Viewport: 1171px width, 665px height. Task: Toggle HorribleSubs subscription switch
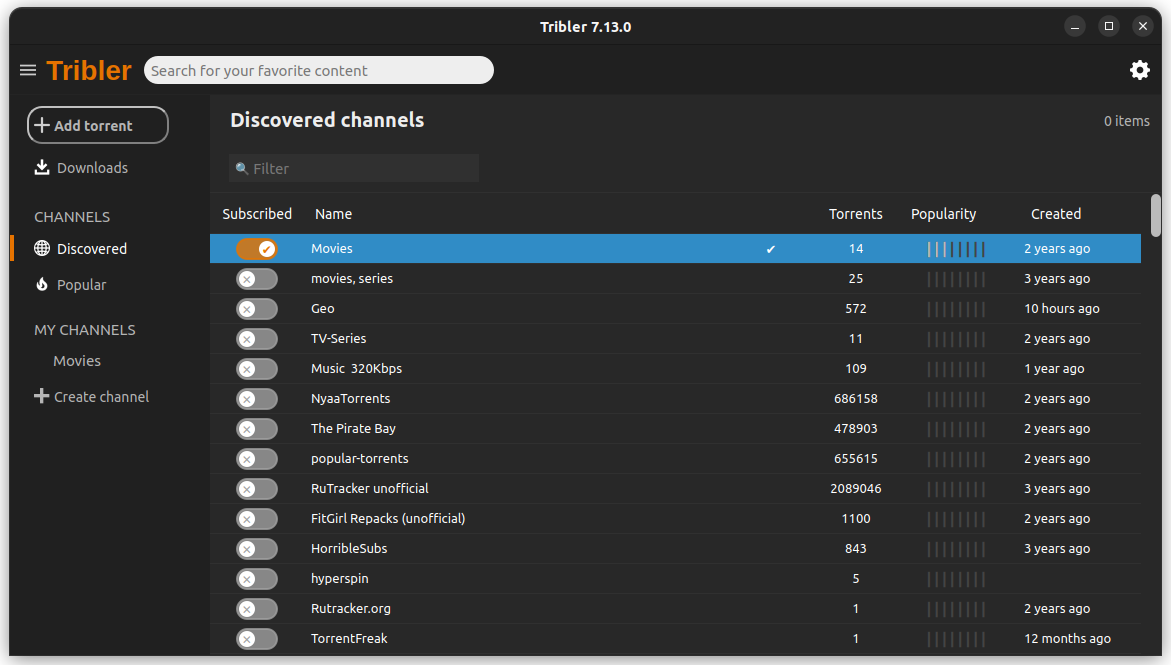[257, 548]
